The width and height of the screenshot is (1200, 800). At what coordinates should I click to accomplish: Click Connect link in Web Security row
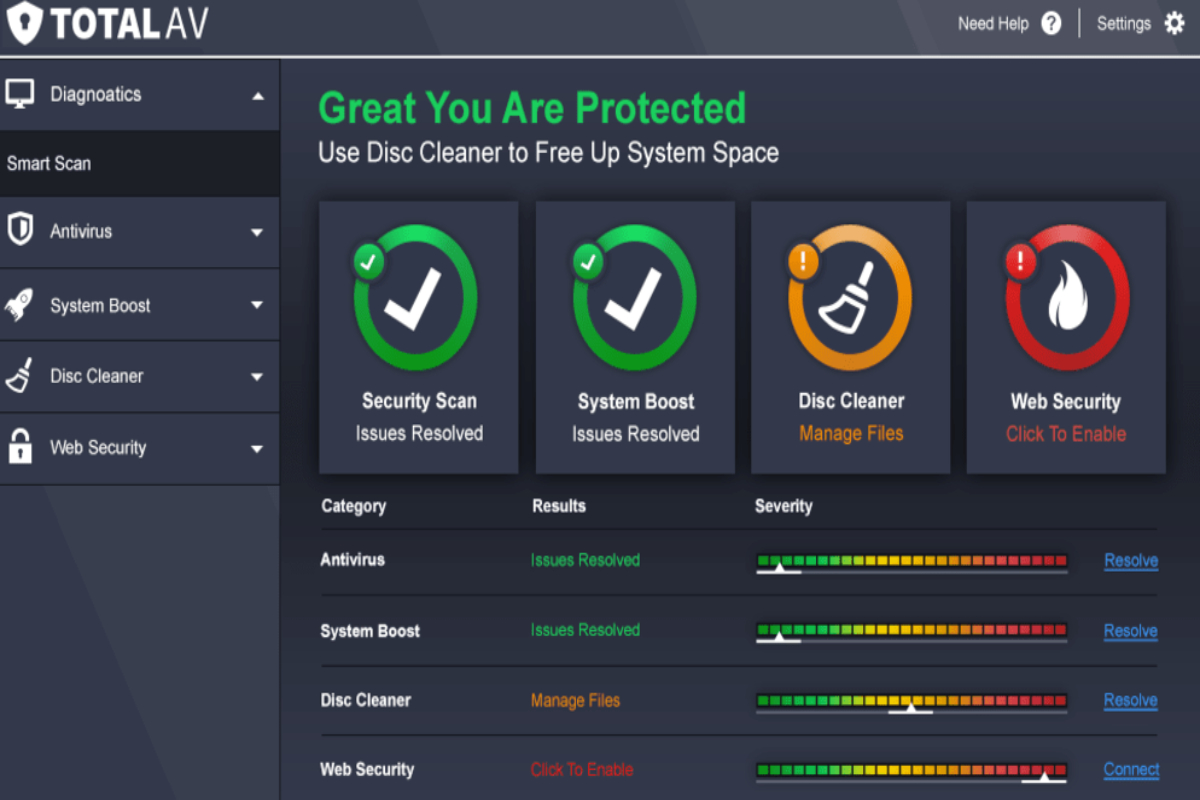click(x=1131, y=769)
